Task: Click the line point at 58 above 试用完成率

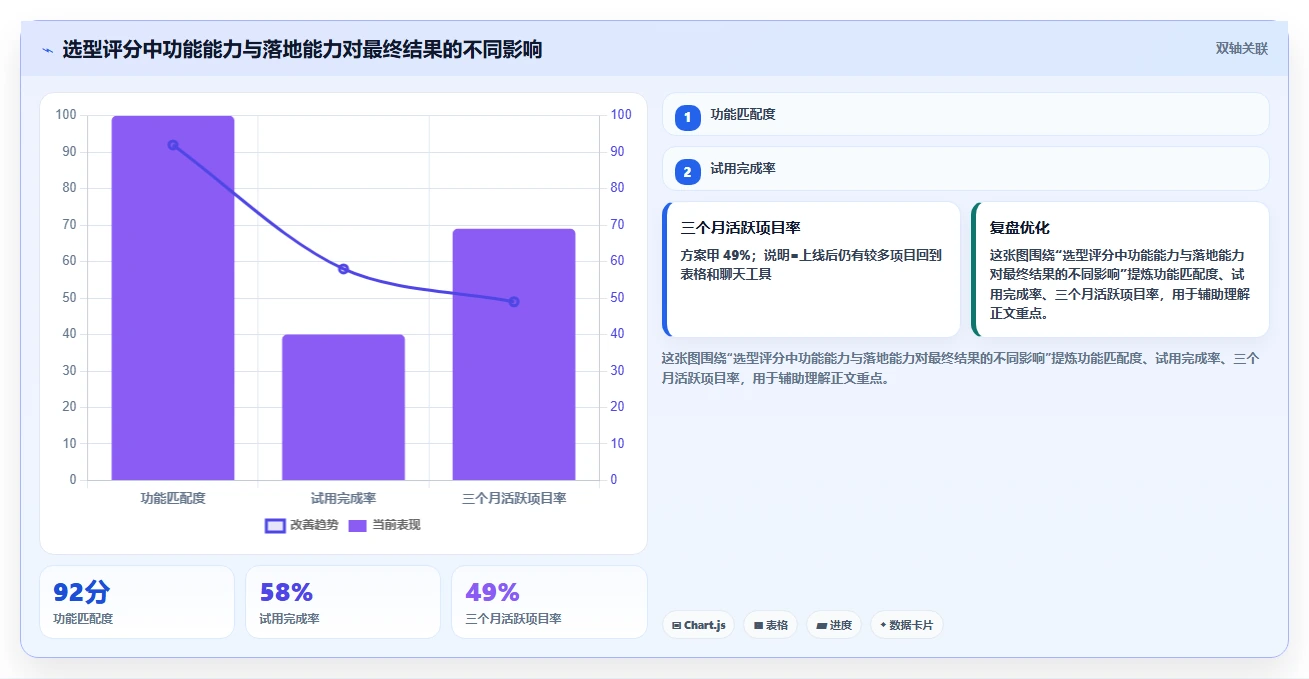Action: coord(343,269)
